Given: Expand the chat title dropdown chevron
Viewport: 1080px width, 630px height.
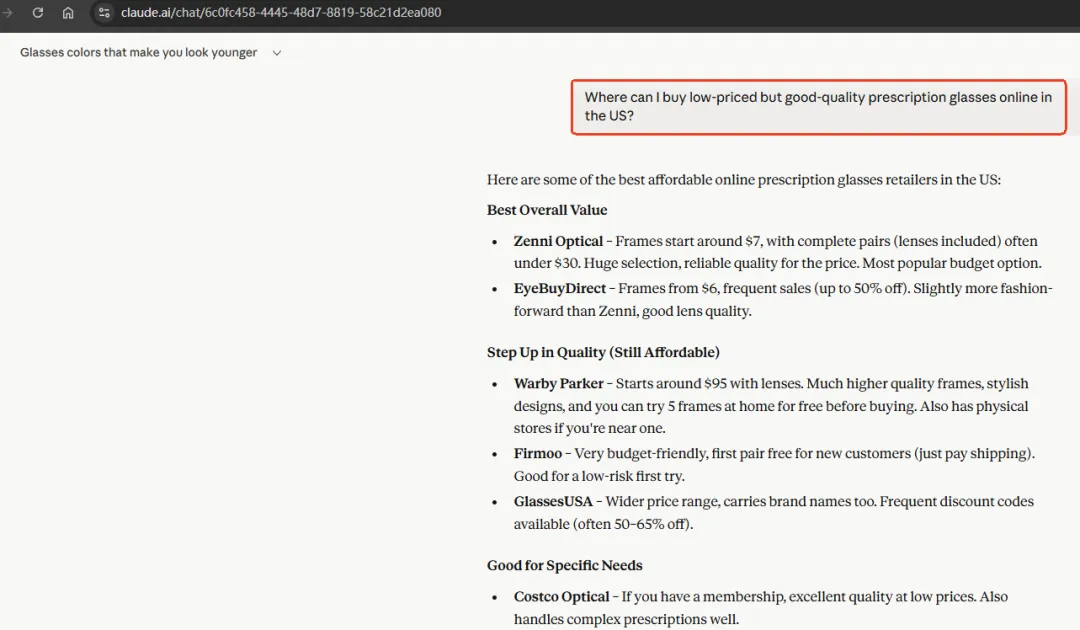Looking at the screenshot, I should point(277,53).
